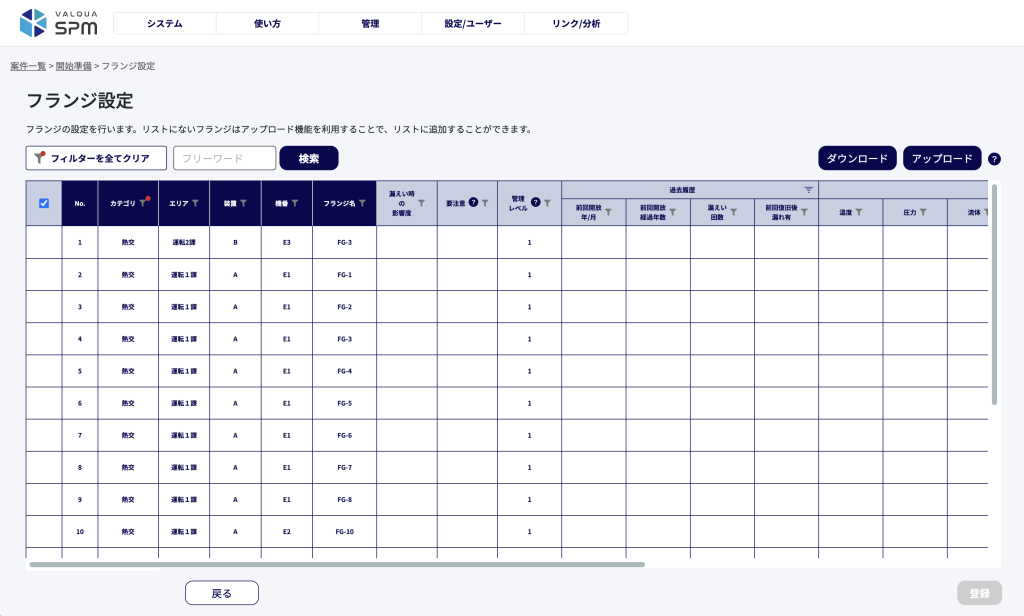Open the 漏えい回数 column filter
This screenshot has width=1024, height=616.
point(734,212)
